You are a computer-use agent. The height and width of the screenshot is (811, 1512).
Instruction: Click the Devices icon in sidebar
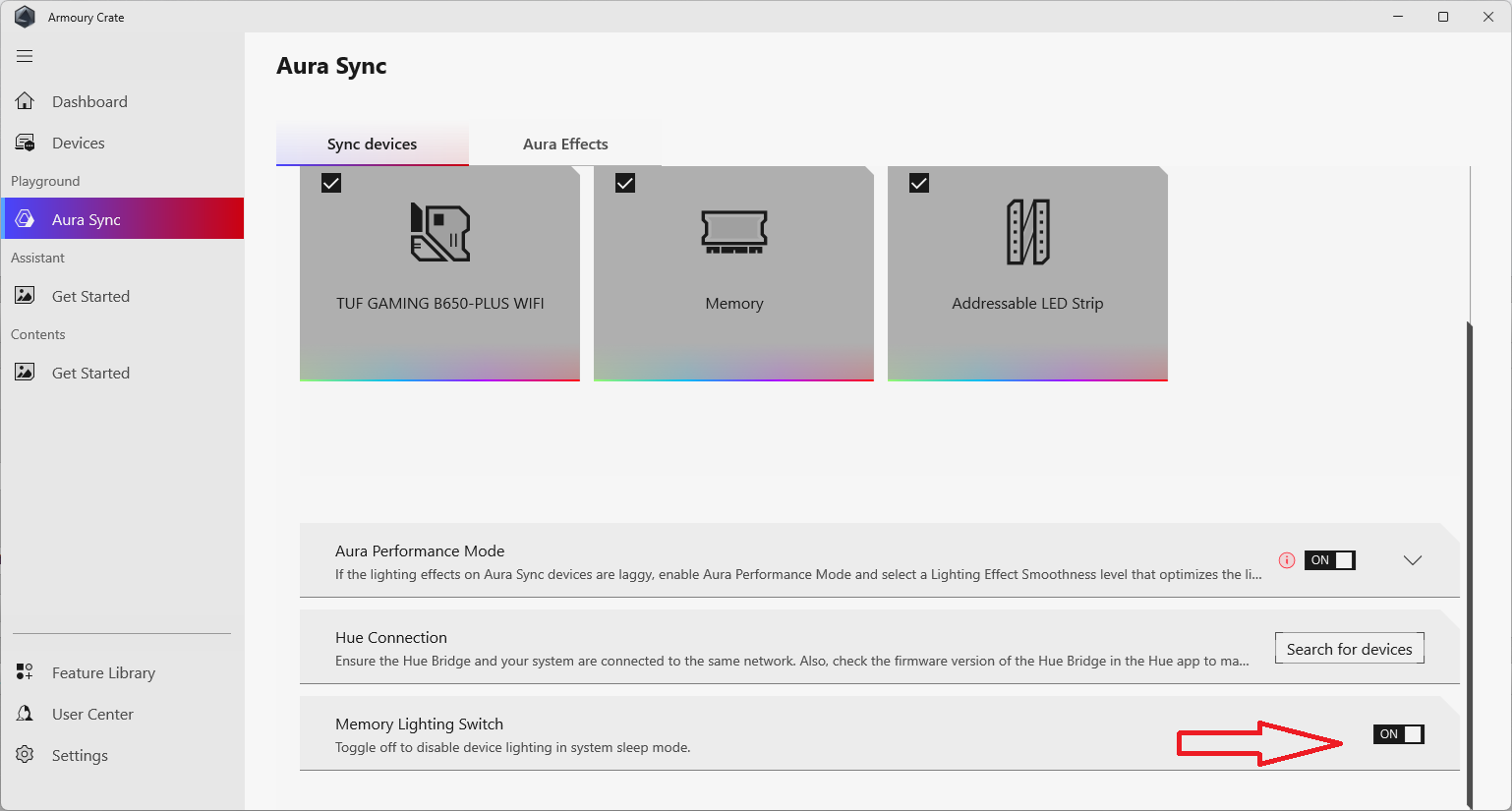click(x=26, y=143)
